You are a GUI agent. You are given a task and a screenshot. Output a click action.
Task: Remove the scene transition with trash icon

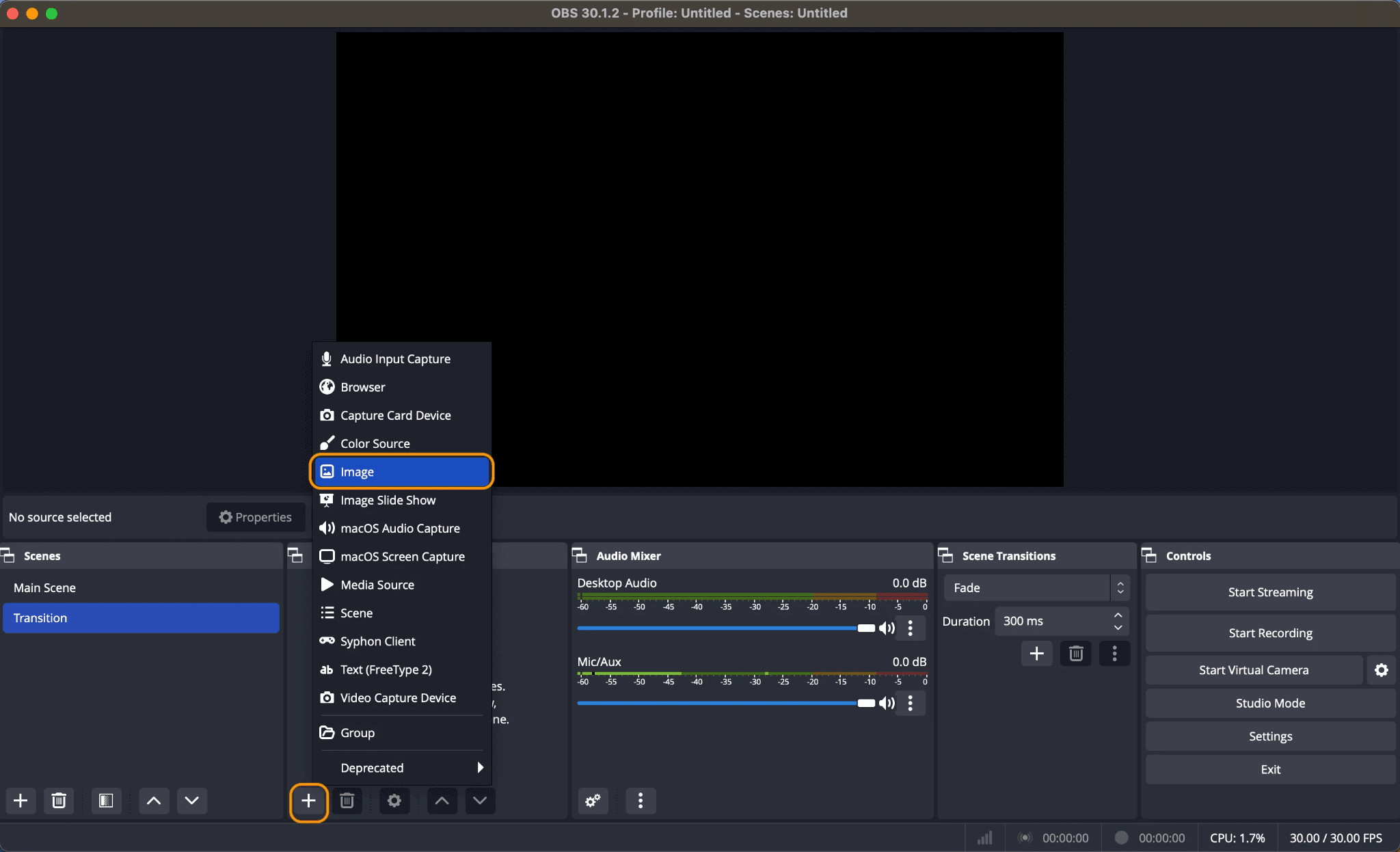[x=1076, y=654]
